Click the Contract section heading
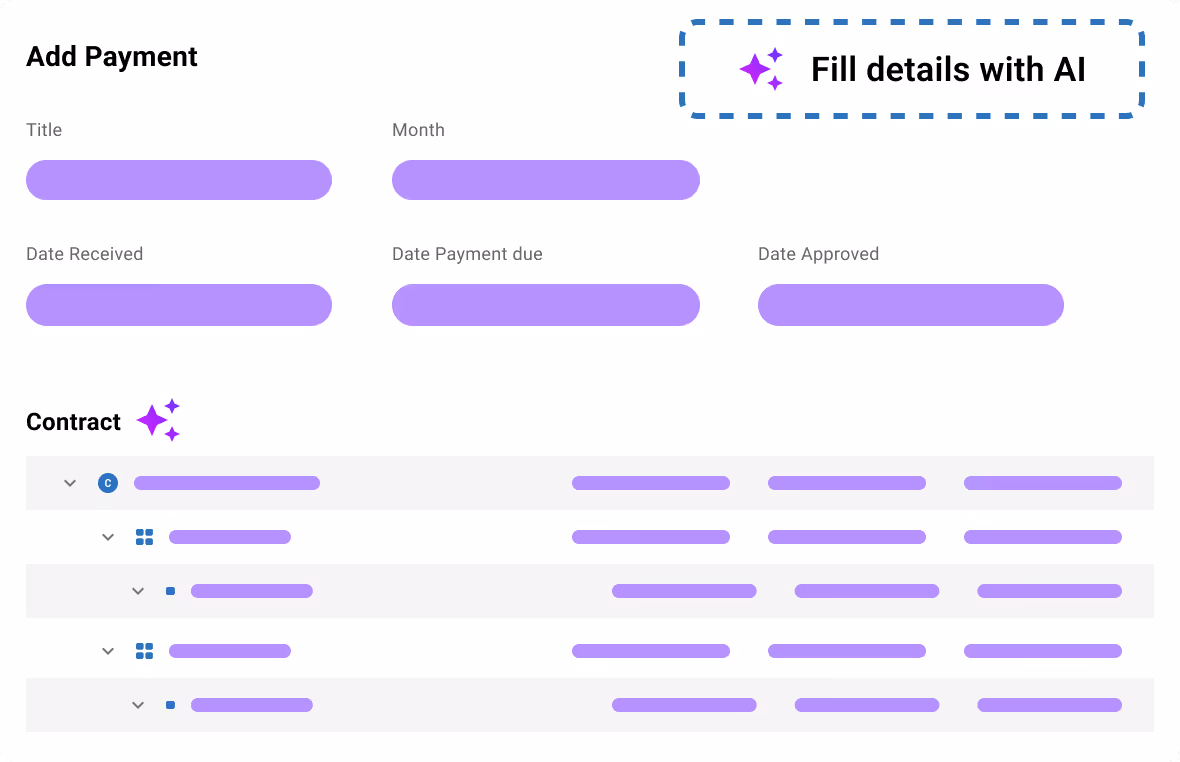Viewport: 1180px width, 762px height. point(73,421)
